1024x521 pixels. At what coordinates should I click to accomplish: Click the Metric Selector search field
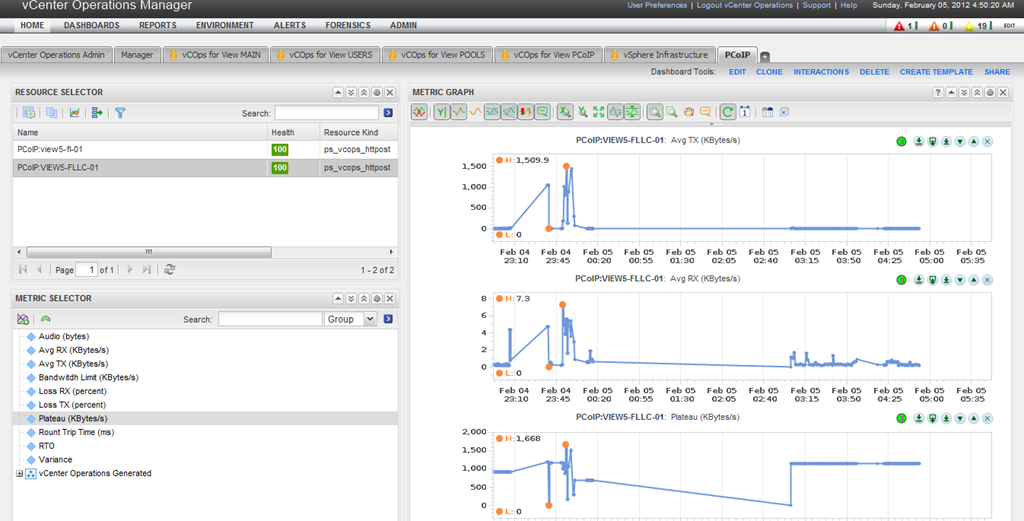click(270, 319)
